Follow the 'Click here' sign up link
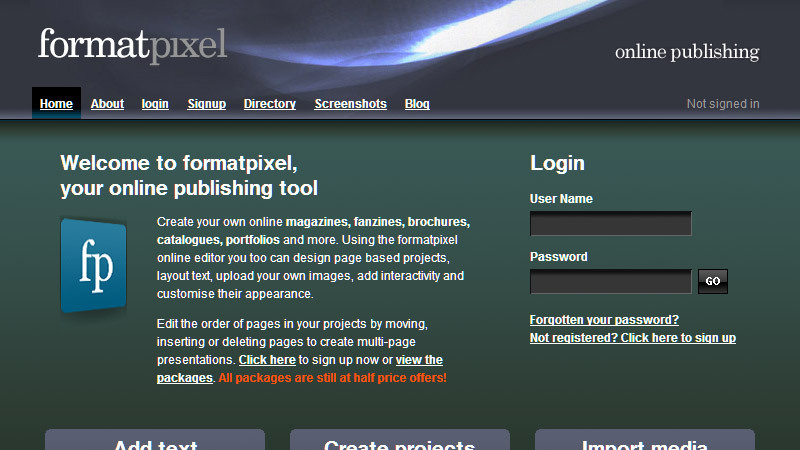 tap(267, 360)
